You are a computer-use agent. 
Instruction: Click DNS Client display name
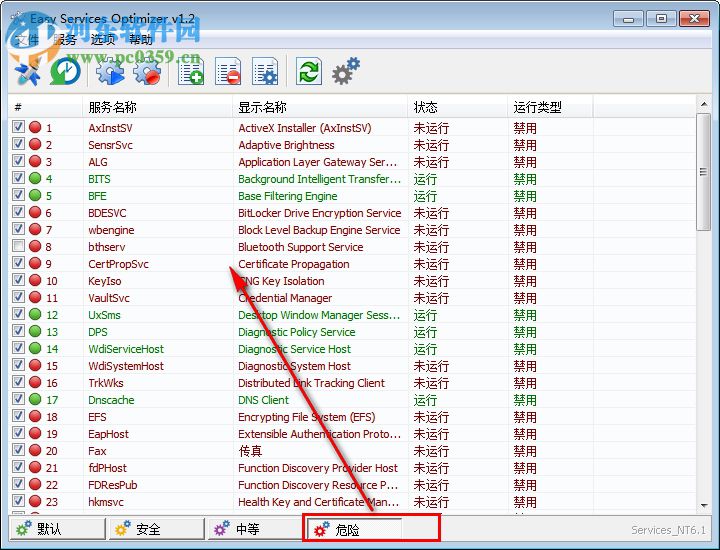263,400
